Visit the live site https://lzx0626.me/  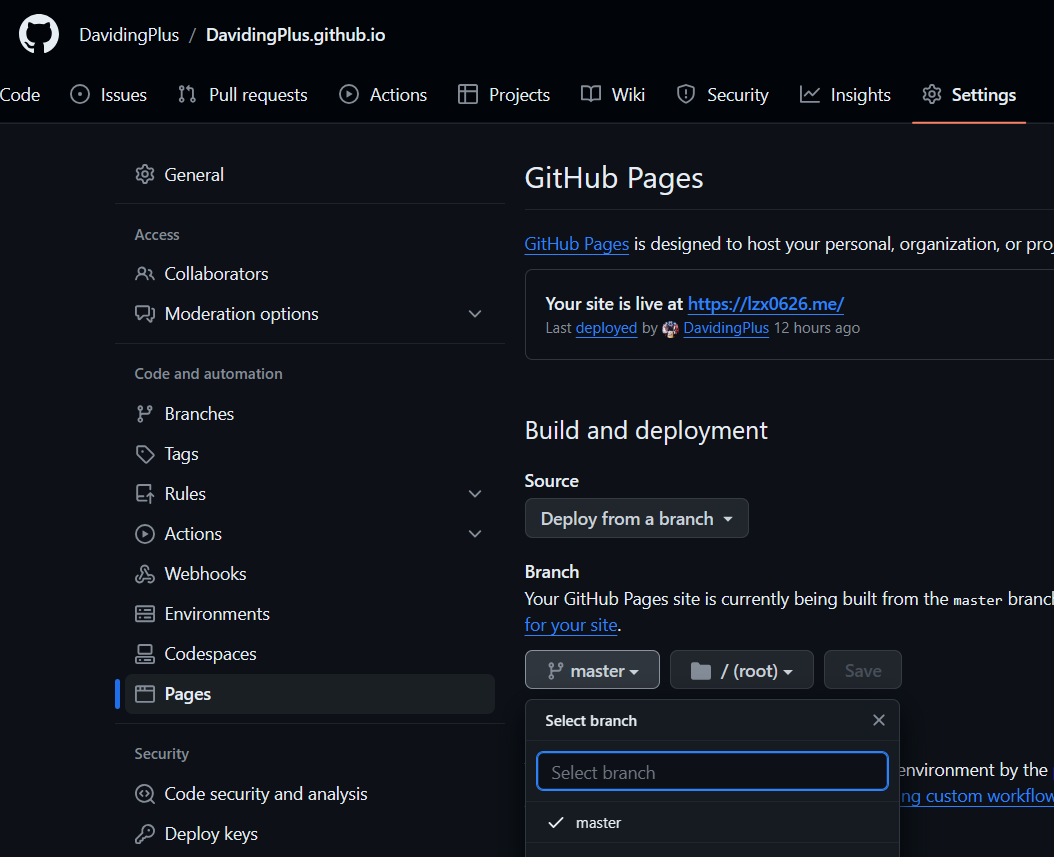point(766,304)
